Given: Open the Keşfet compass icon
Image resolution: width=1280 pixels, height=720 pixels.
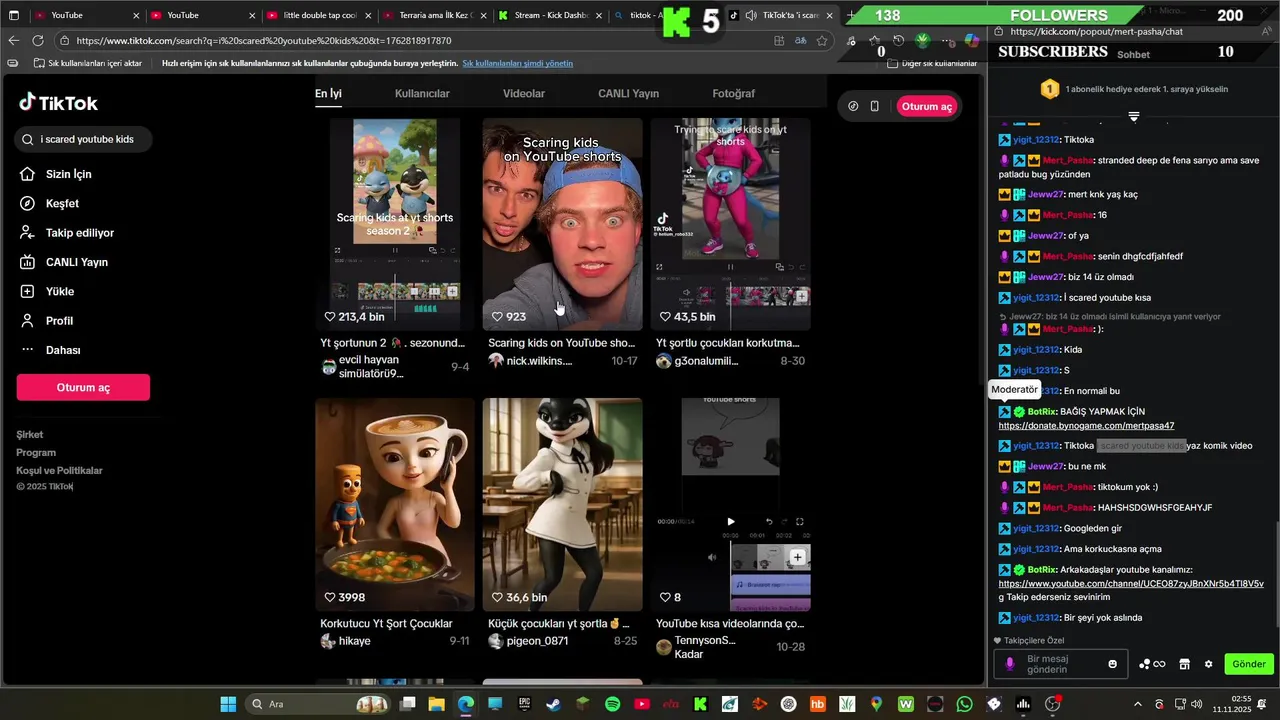Looking at the screenshot, I should tap(27, 203).
